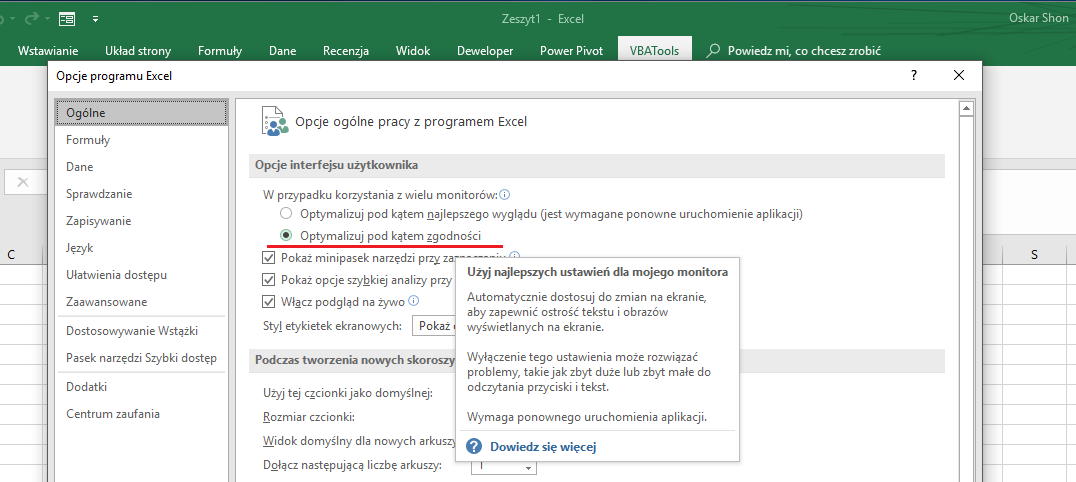Click the info icon next to multi-monitor label
1076x482 pixels.
click(505, 195)
